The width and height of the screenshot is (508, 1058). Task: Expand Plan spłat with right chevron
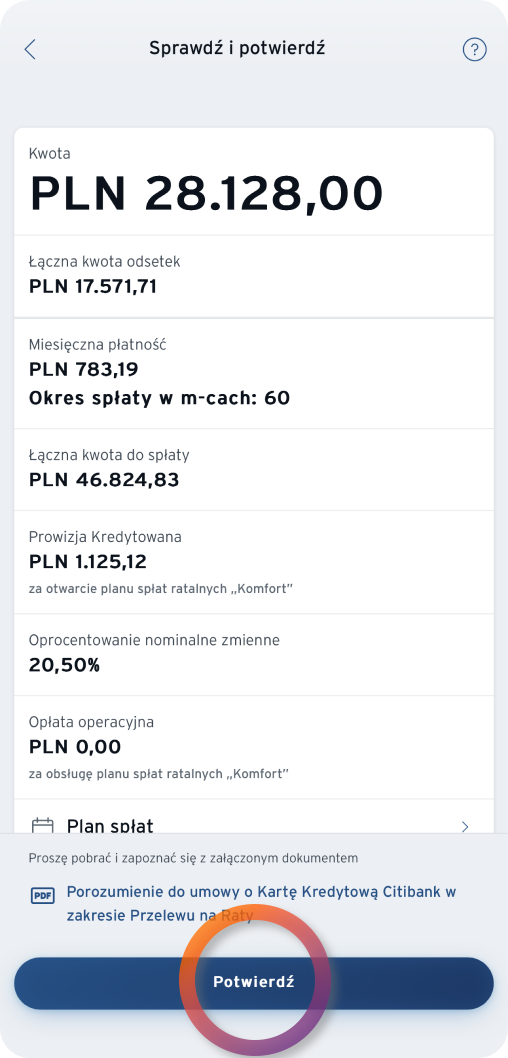(465, 826)
